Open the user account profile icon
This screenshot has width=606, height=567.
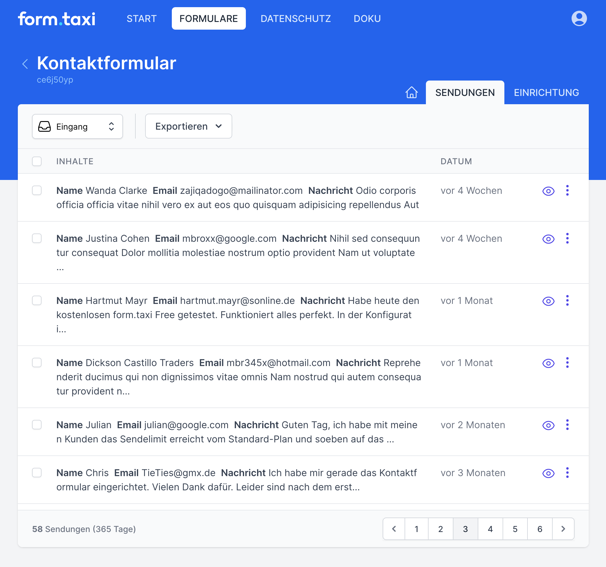click(x=579, y=19)
